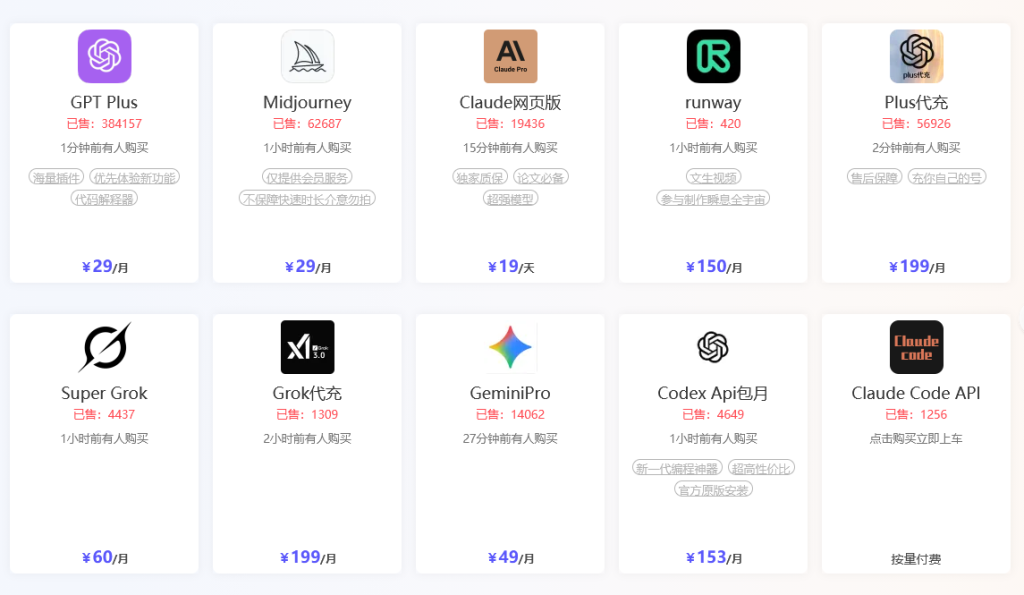Click the 已售: 19436 sales count

[x=511, y=123]
